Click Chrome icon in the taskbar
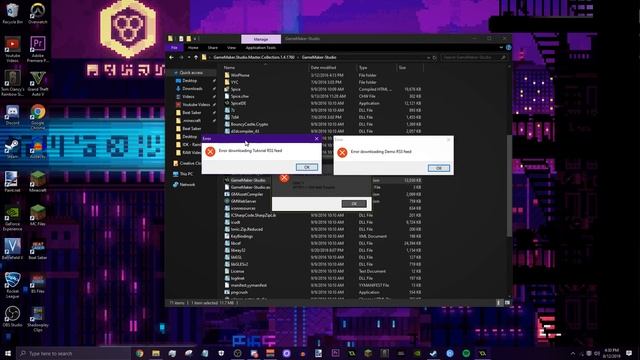640x360 pixels. pos(140,353)
